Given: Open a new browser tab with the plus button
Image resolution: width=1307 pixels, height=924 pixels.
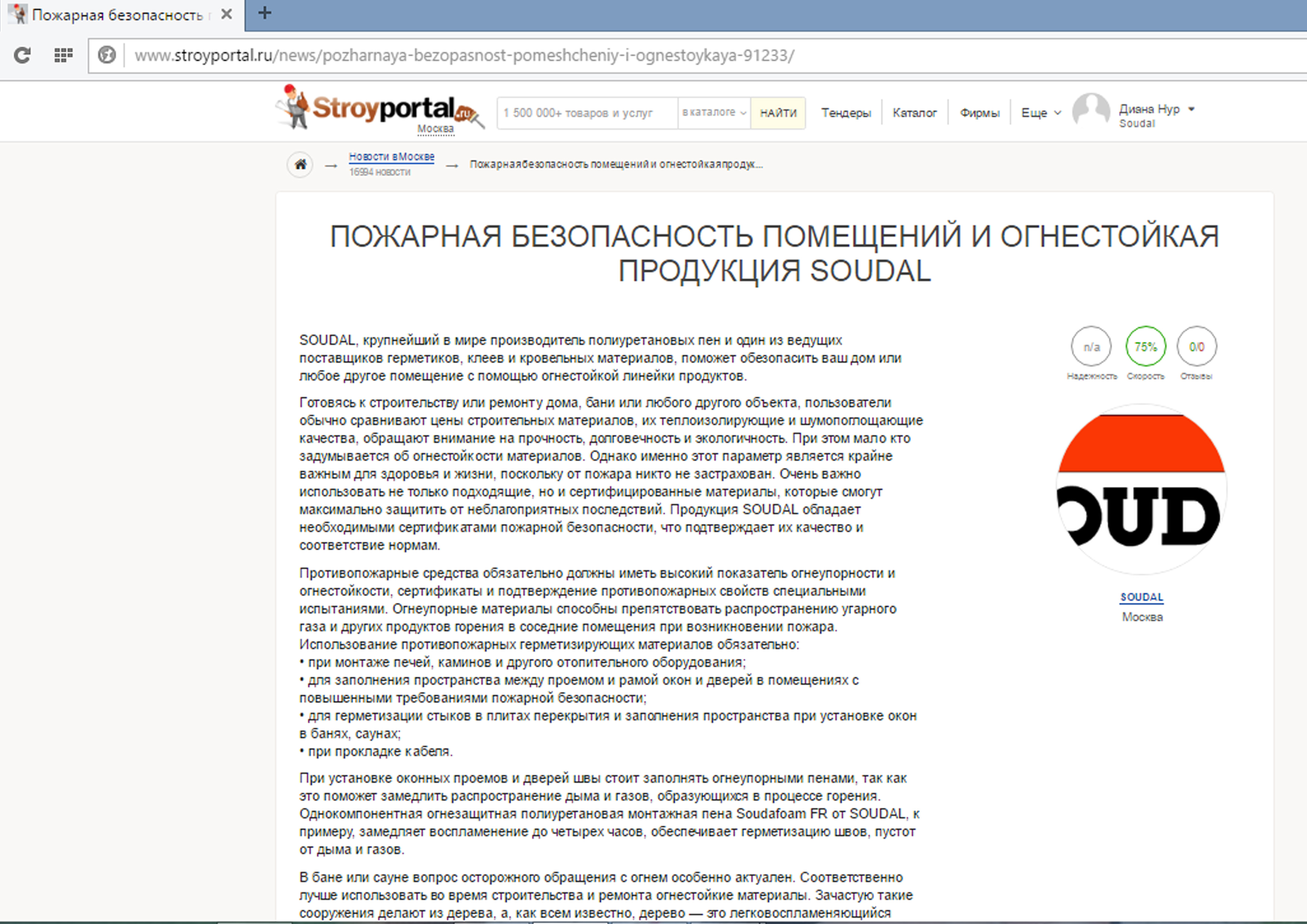Looking at the screenshot, I should click(265, 13).
